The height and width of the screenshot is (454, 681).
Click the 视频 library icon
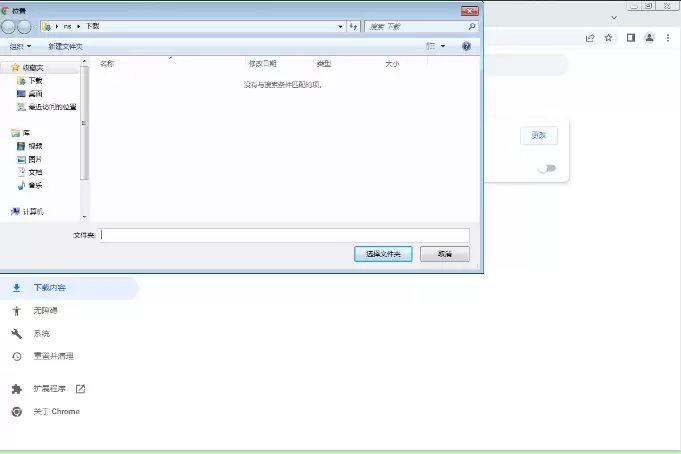[21, 146]
